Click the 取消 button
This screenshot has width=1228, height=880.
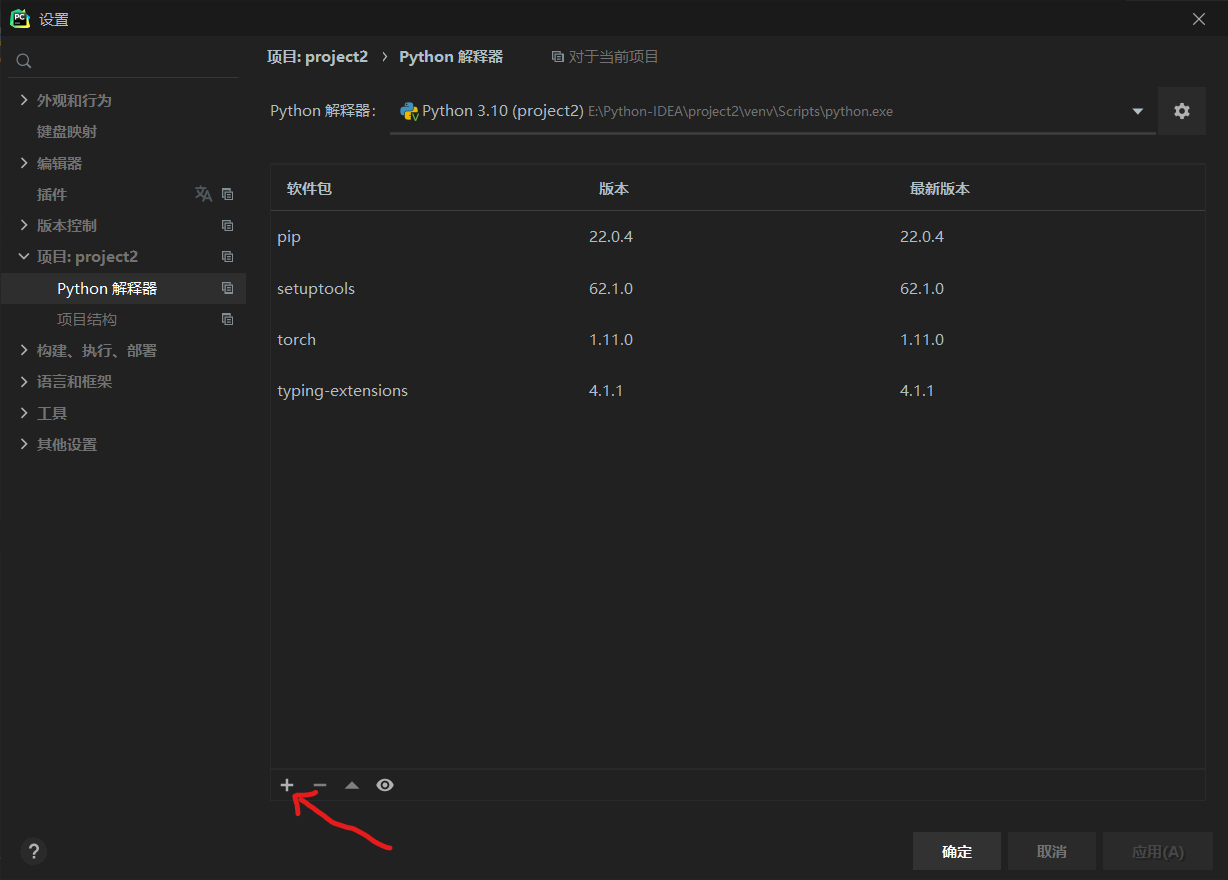[1052, 851]
